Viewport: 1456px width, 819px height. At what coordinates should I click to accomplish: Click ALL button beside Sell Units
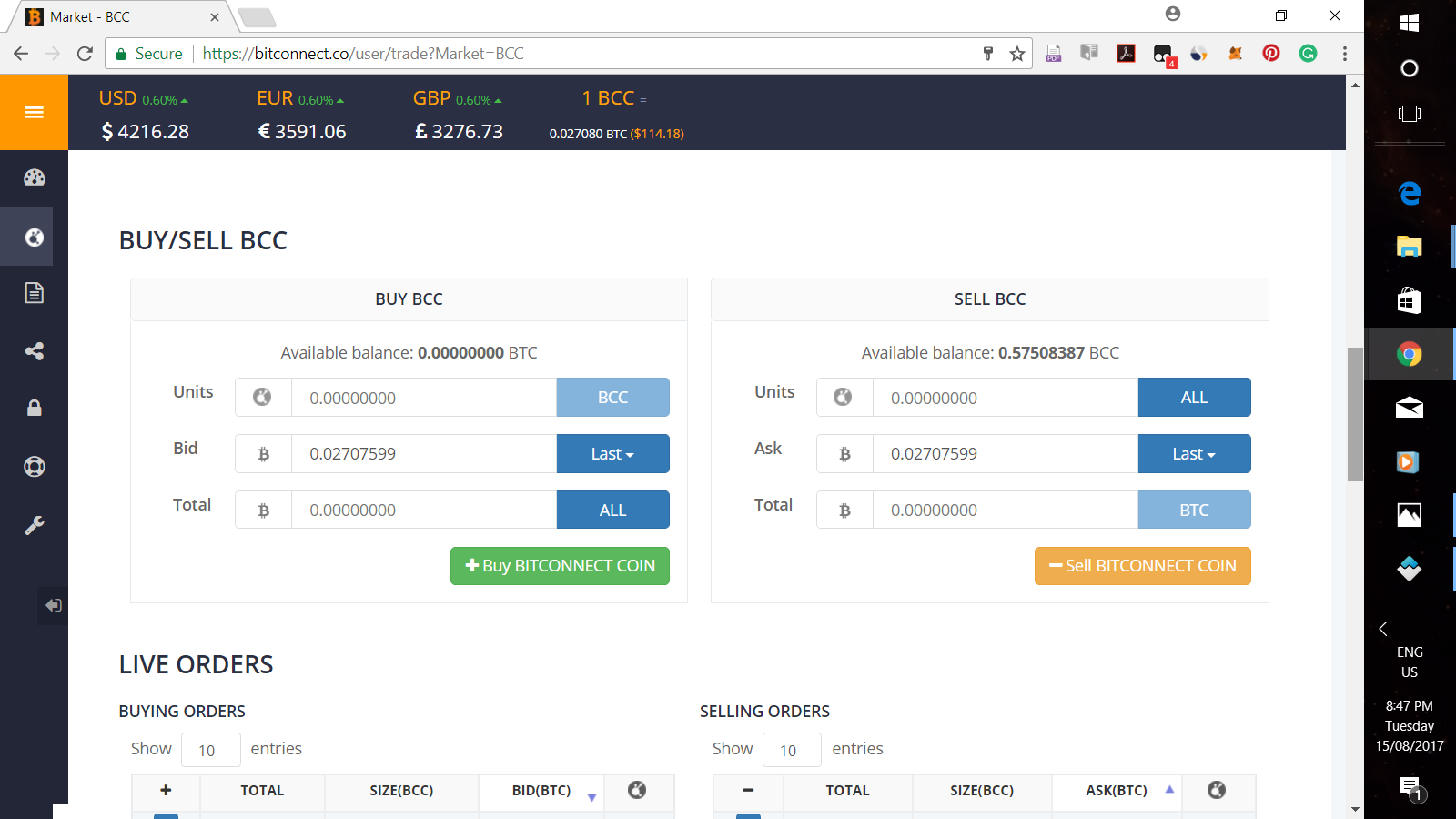coord(1194,397)
